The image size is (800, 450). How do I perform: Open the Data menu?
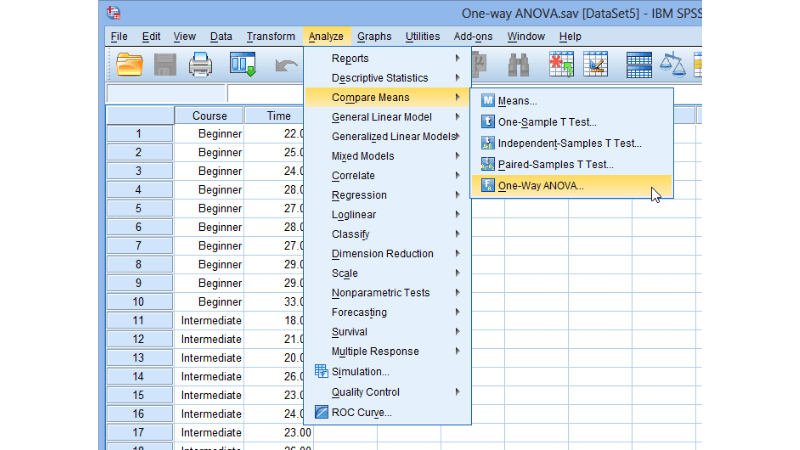(x=221, y=36)
